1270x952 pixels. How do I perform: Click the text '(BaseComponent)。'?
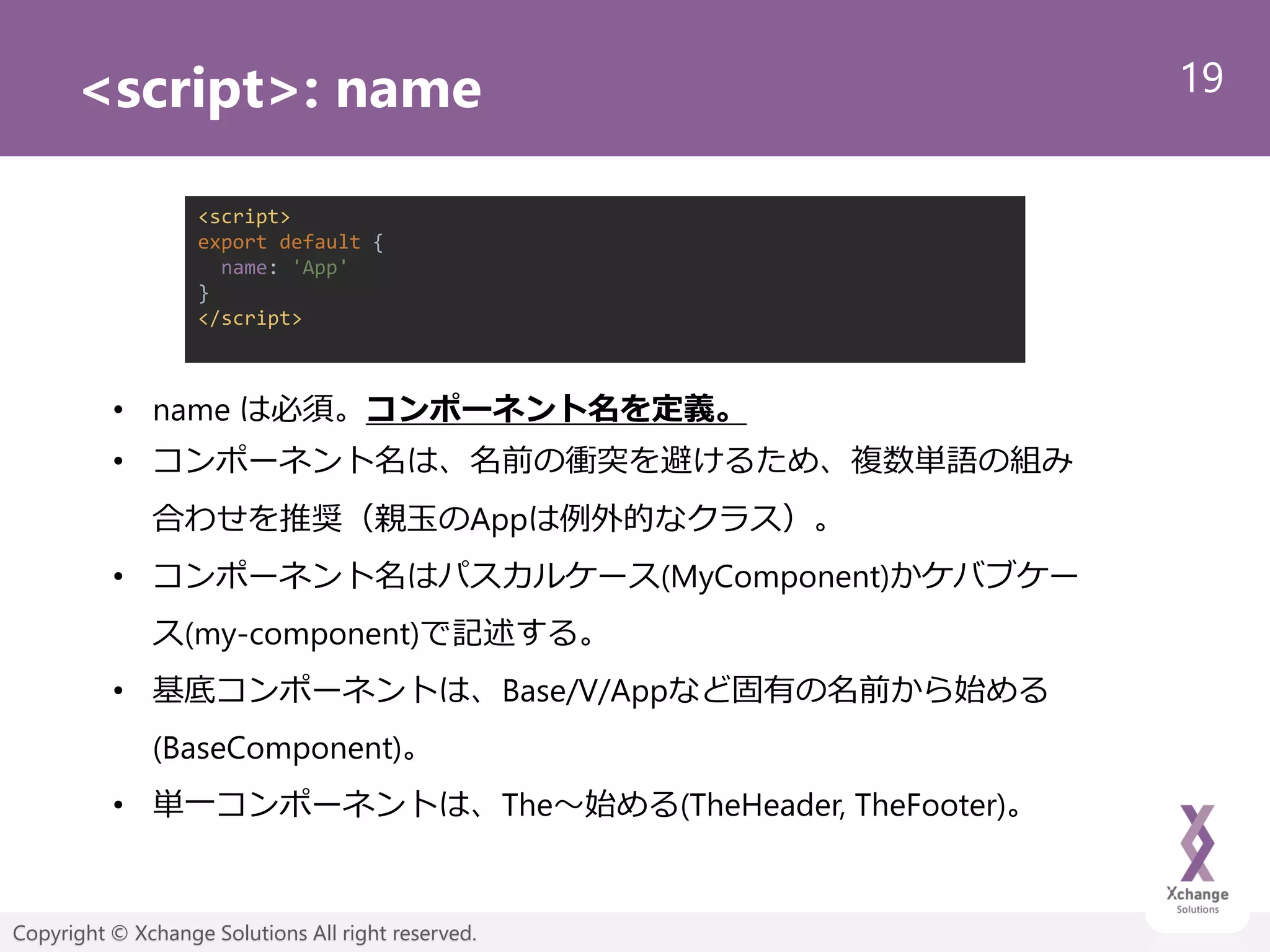click(x=285, y=748)
